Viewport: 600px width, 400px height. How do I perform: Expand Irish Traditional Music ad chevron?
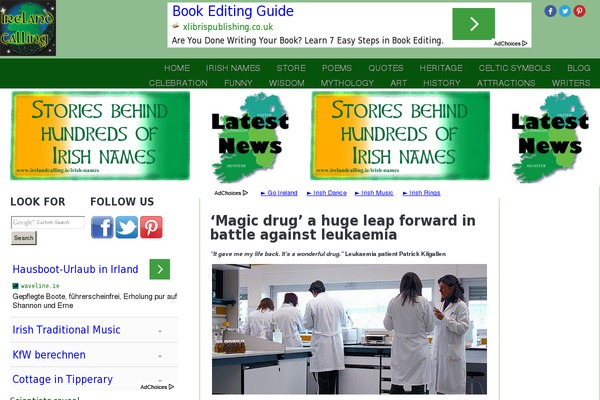click(160, 331)
